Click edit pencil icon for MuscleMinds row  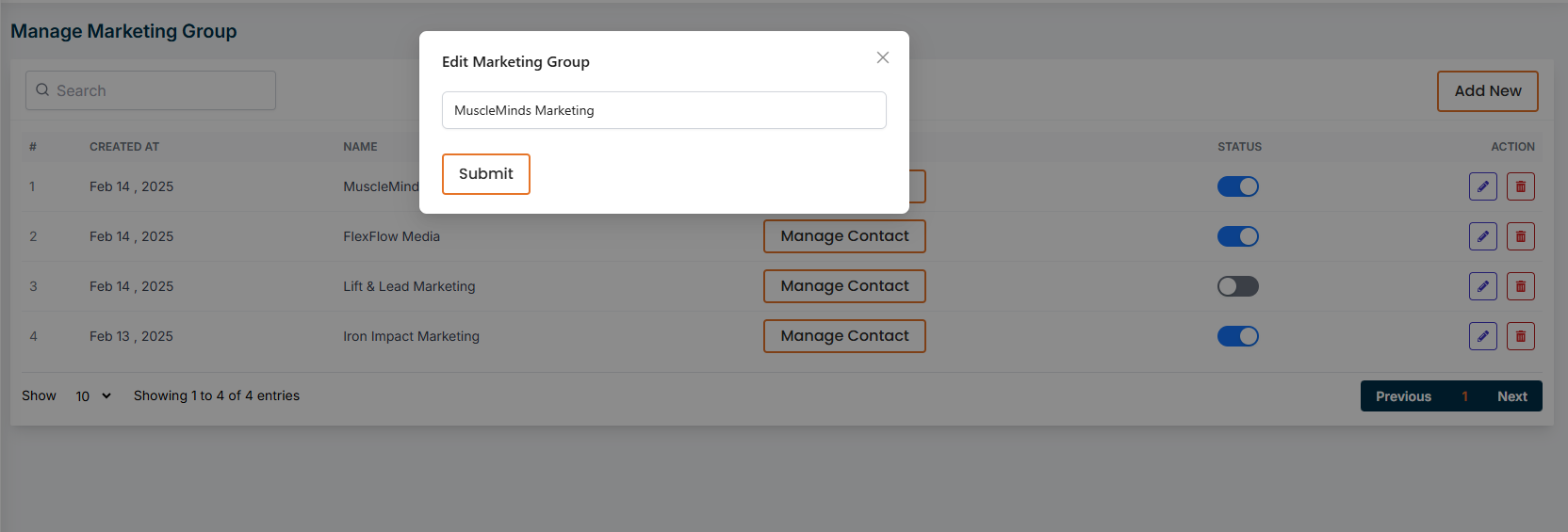[1482, 186]
